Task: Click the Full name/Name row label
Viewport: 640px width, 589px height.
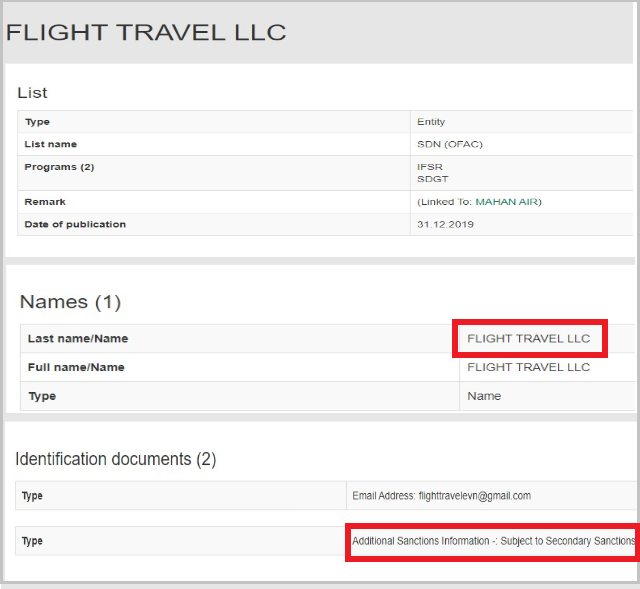Action: 76,367
